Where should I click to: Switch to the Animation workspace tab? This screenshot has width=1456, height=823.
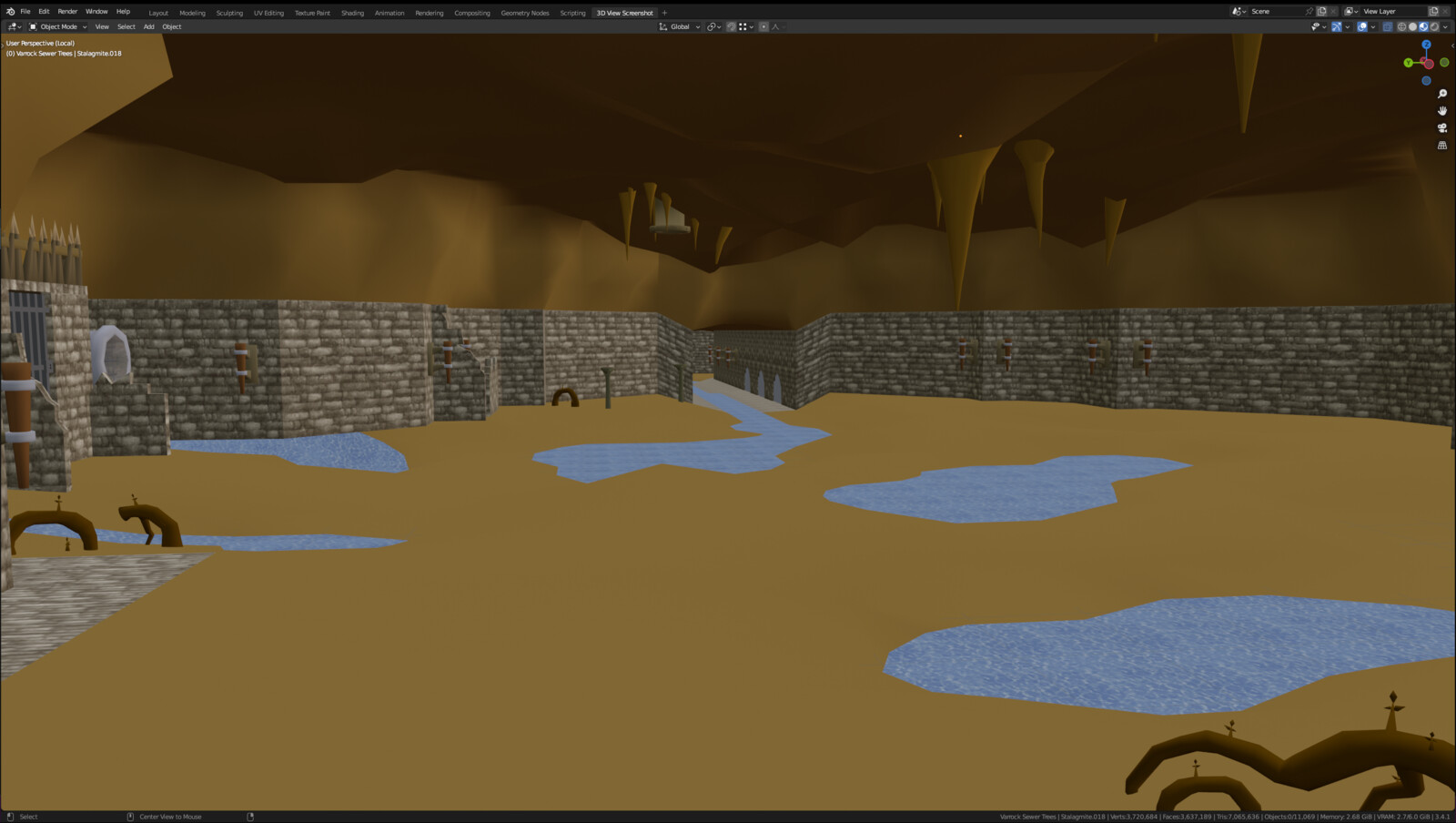pos(389,13)
